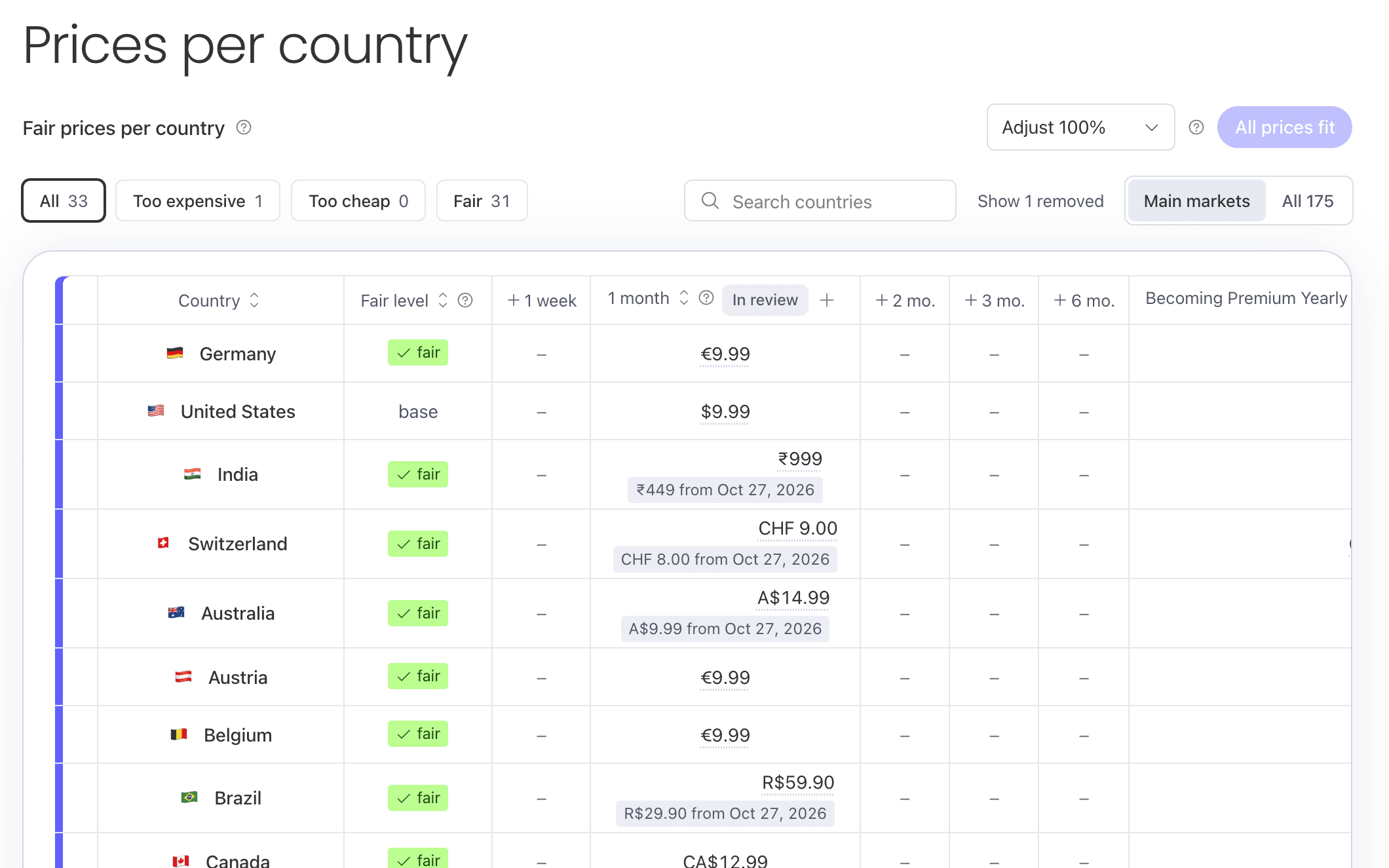Click Germany's €9.99 price
Image resolution: width=1389 pixels, height=868 pixels.
pos(725,354)
